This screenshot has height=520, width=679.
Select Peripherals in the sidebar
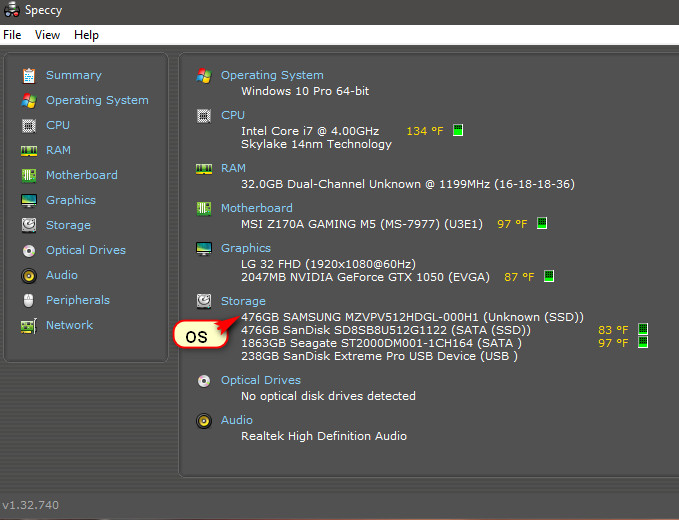pyautogui.click(x=78, y=300)
